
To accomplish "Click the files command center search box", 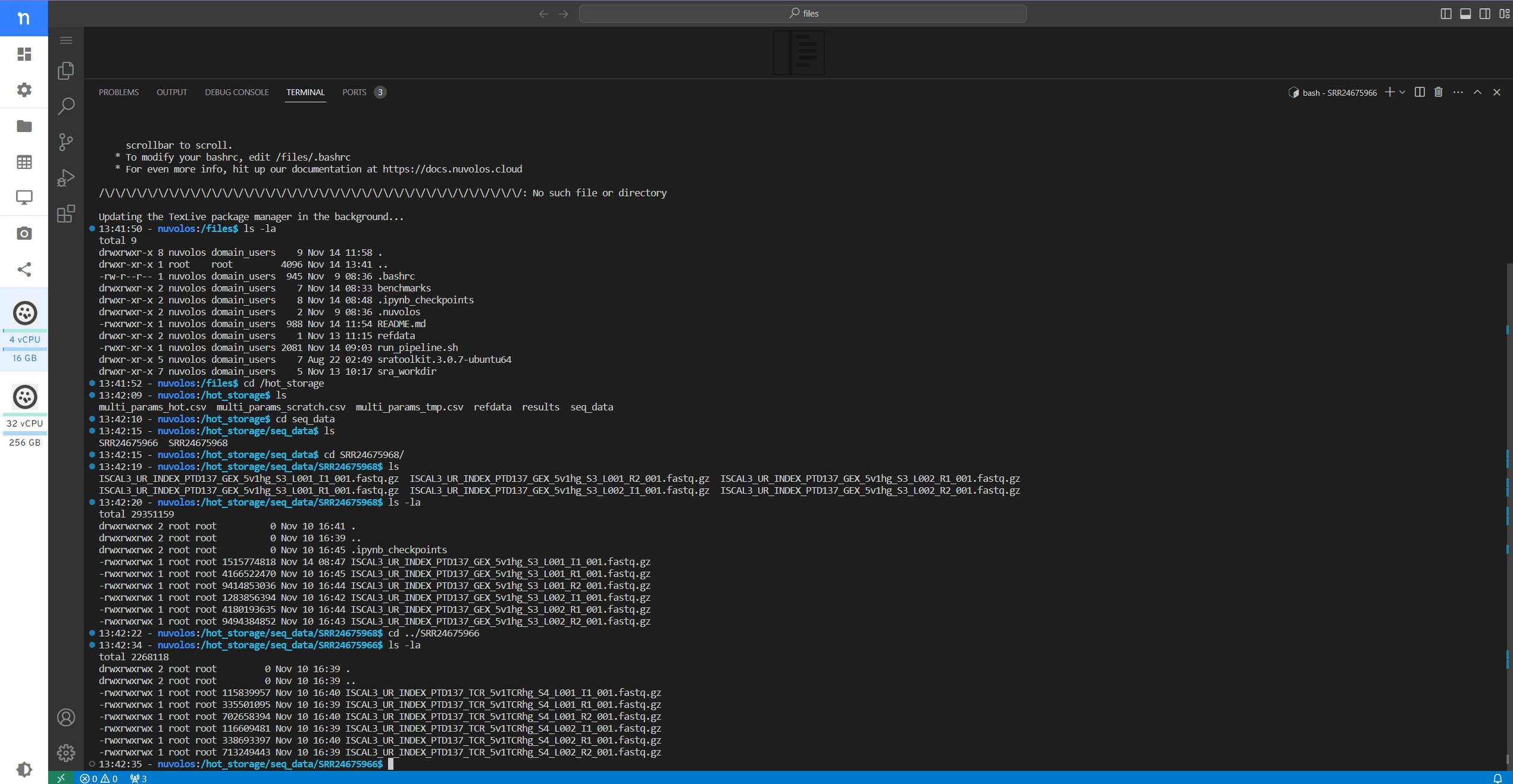I will [x=802, y=14].
